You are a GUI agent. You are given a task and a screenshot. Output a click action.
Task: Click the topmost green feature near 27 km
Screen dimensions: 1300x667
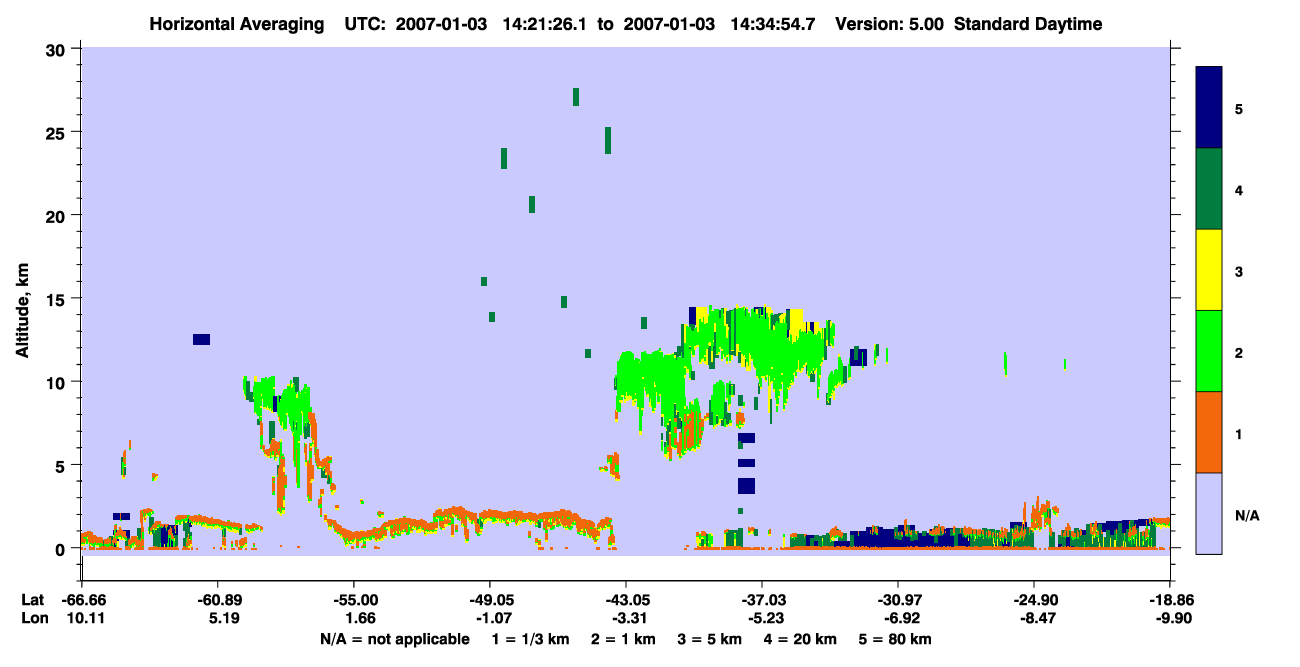576,97
